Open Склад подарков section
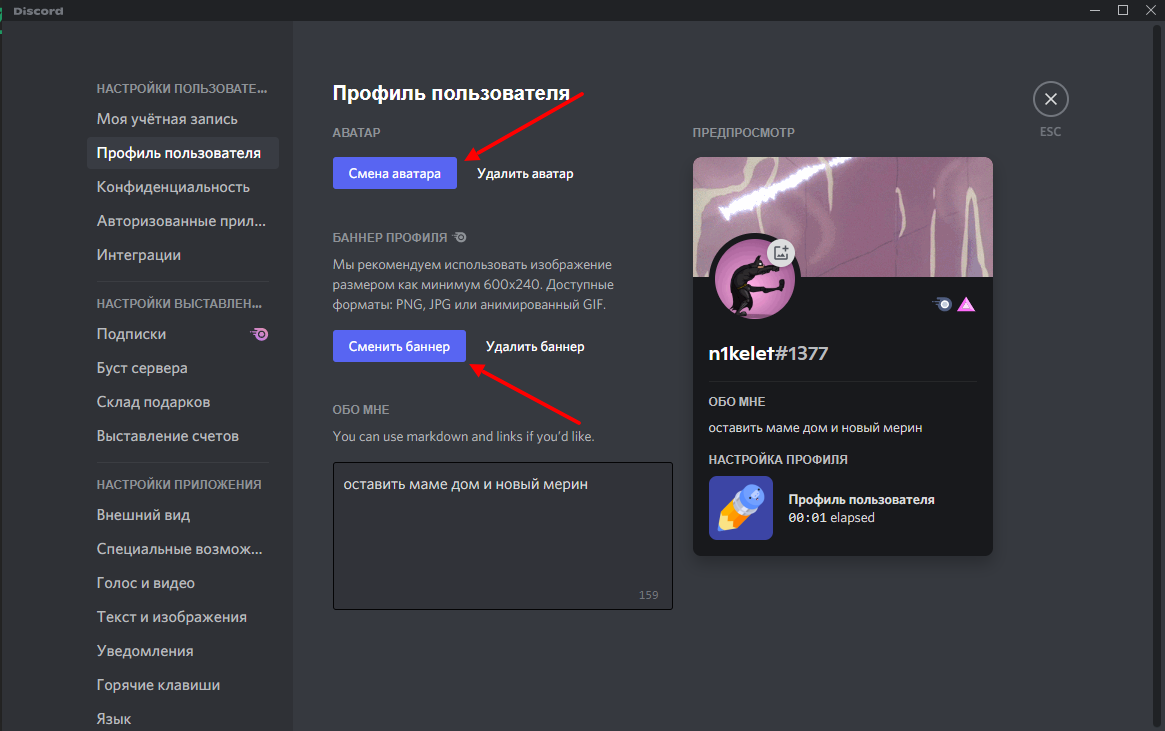 183,402
